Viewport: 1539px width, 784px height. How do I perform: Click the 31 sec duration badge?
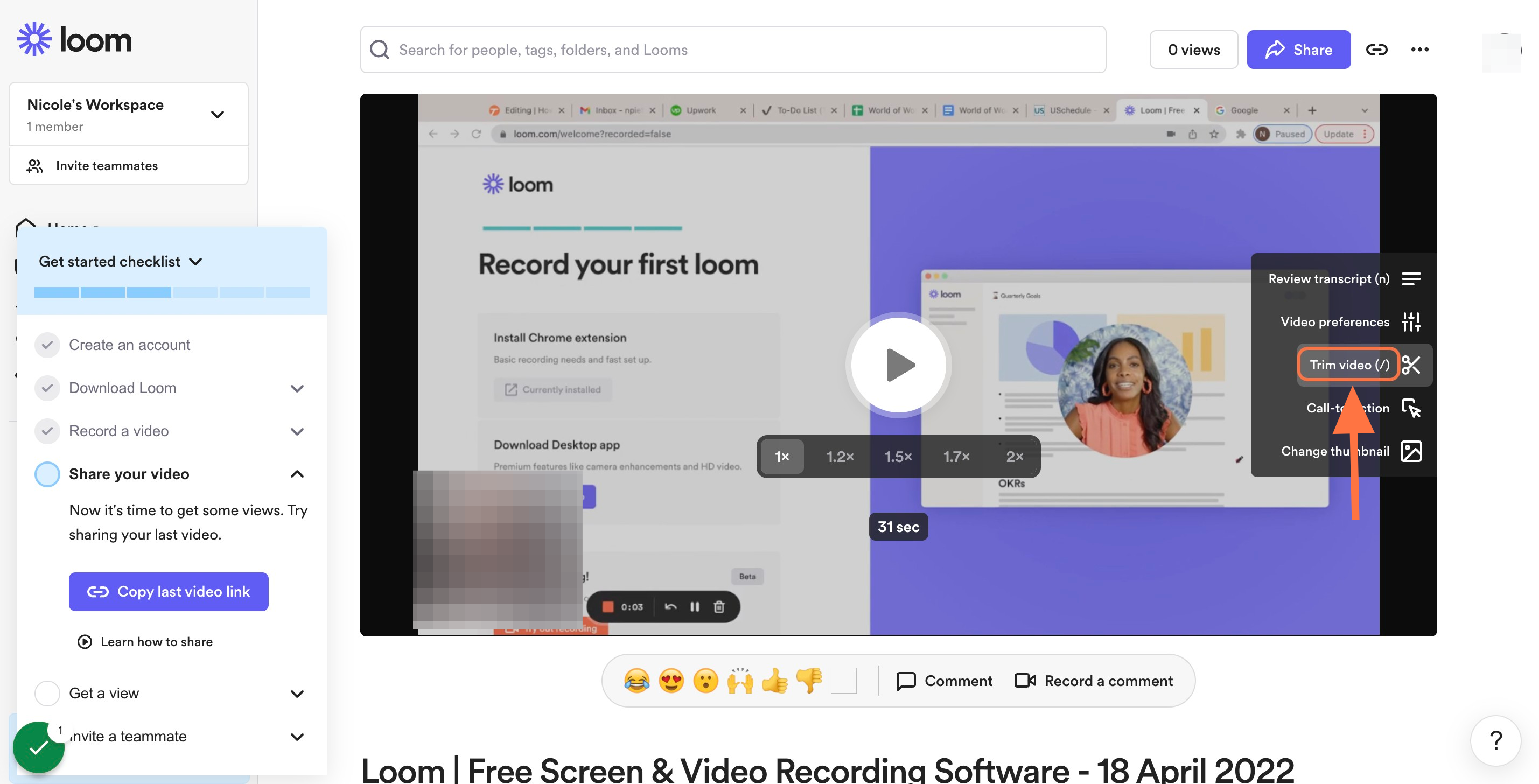tap(899, 527)
